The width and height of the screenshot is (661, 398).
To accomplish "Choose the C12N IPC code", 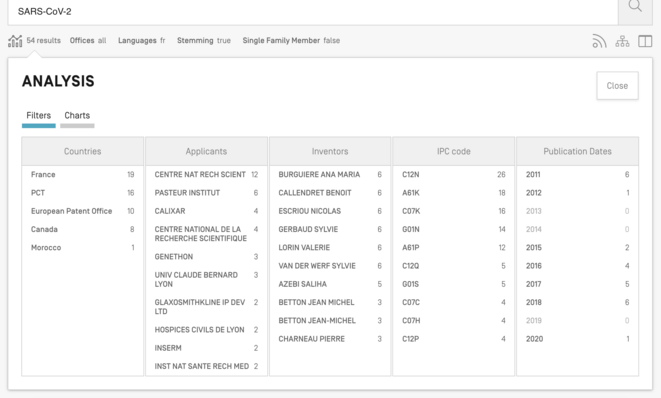I will 454,175.
